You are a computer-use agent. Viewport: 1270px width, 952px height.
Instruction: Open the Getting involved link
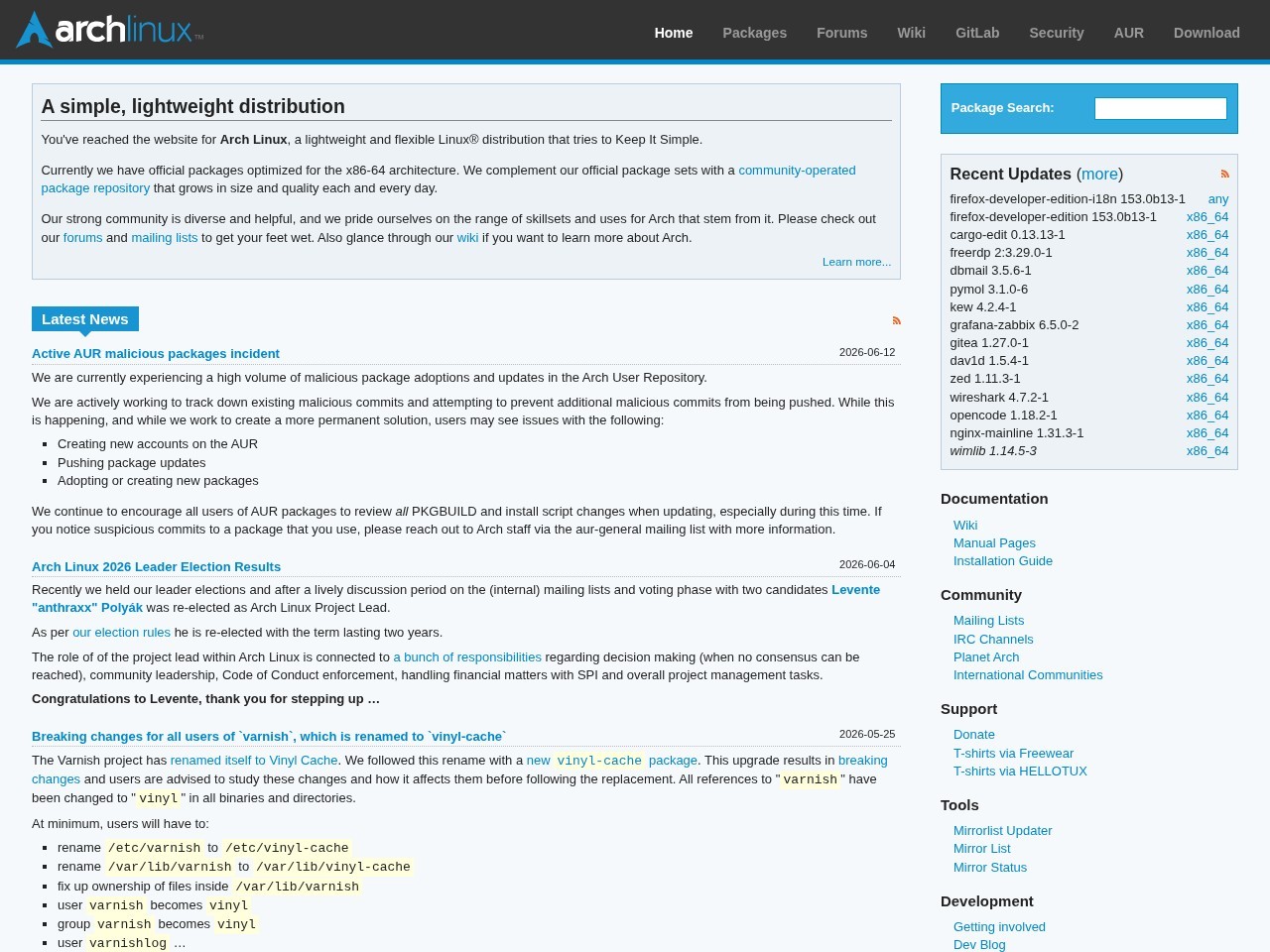click(x=999, y=927)
